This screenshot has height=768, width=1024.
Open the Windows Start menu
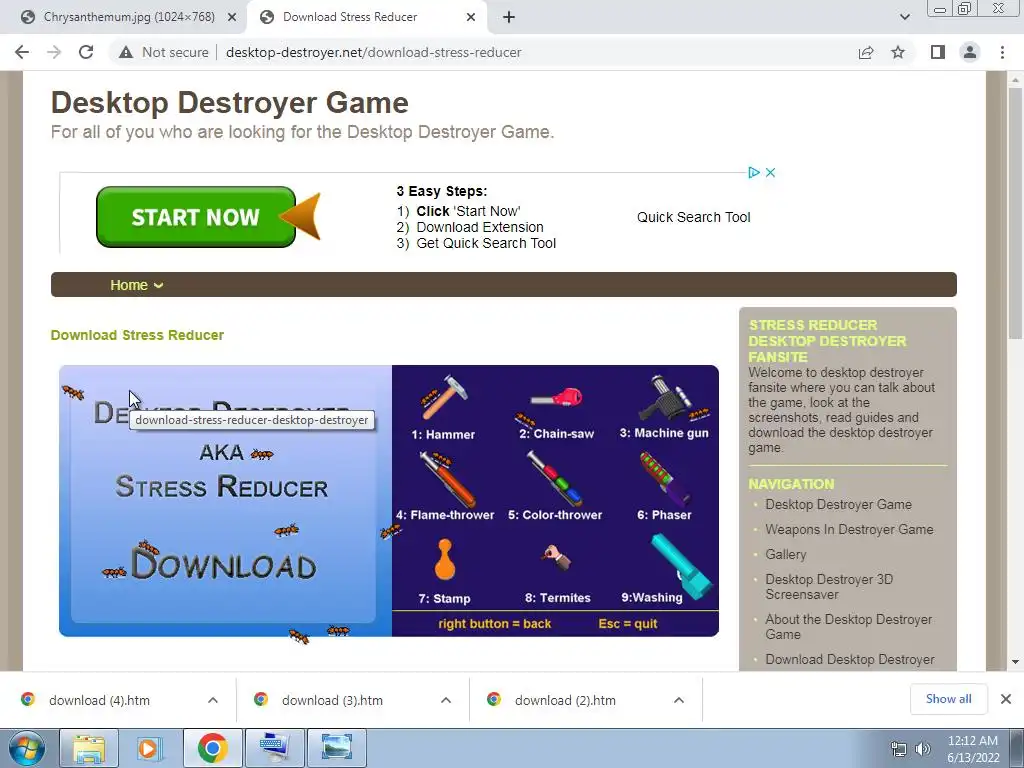[x=27, y=748]
